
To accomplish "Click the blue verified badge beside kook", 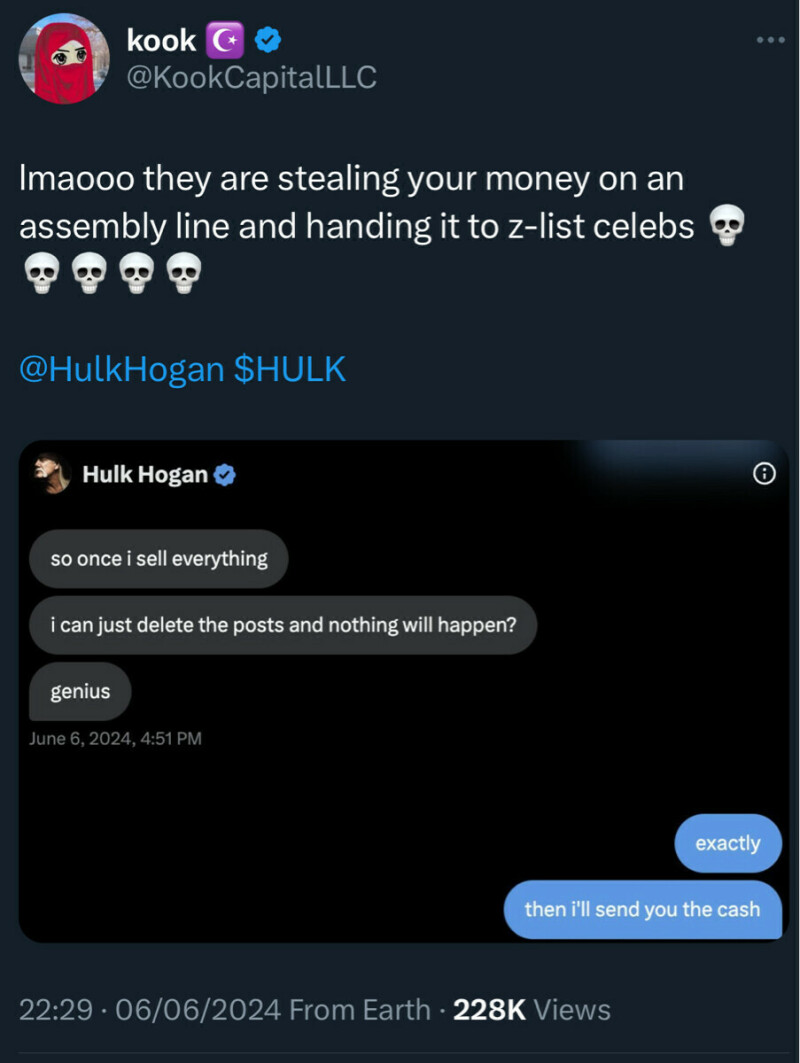I will click(x=268, y=41).
